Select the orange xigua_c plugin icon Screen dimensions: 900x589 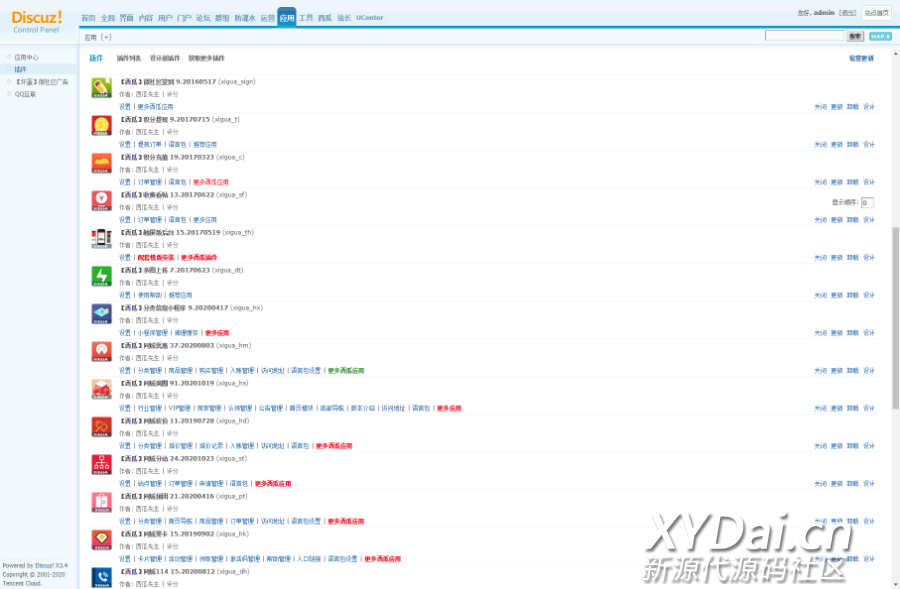click(x=102, y=163)
